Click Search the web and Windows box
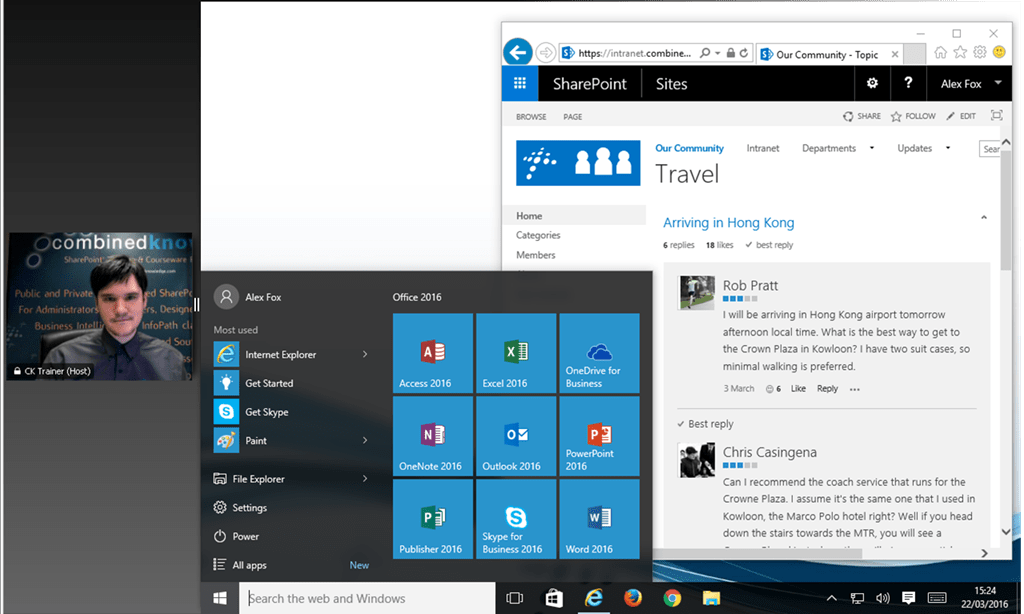This screenshot has width=1024, height=614. coord(368,598)
